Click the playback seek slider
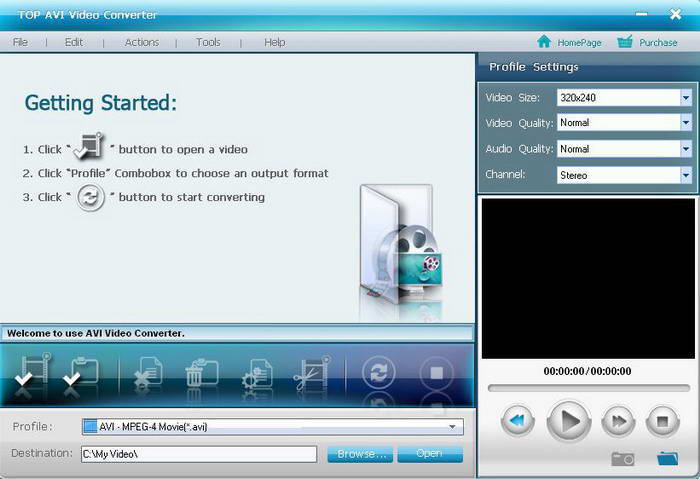 coord(589,388)
